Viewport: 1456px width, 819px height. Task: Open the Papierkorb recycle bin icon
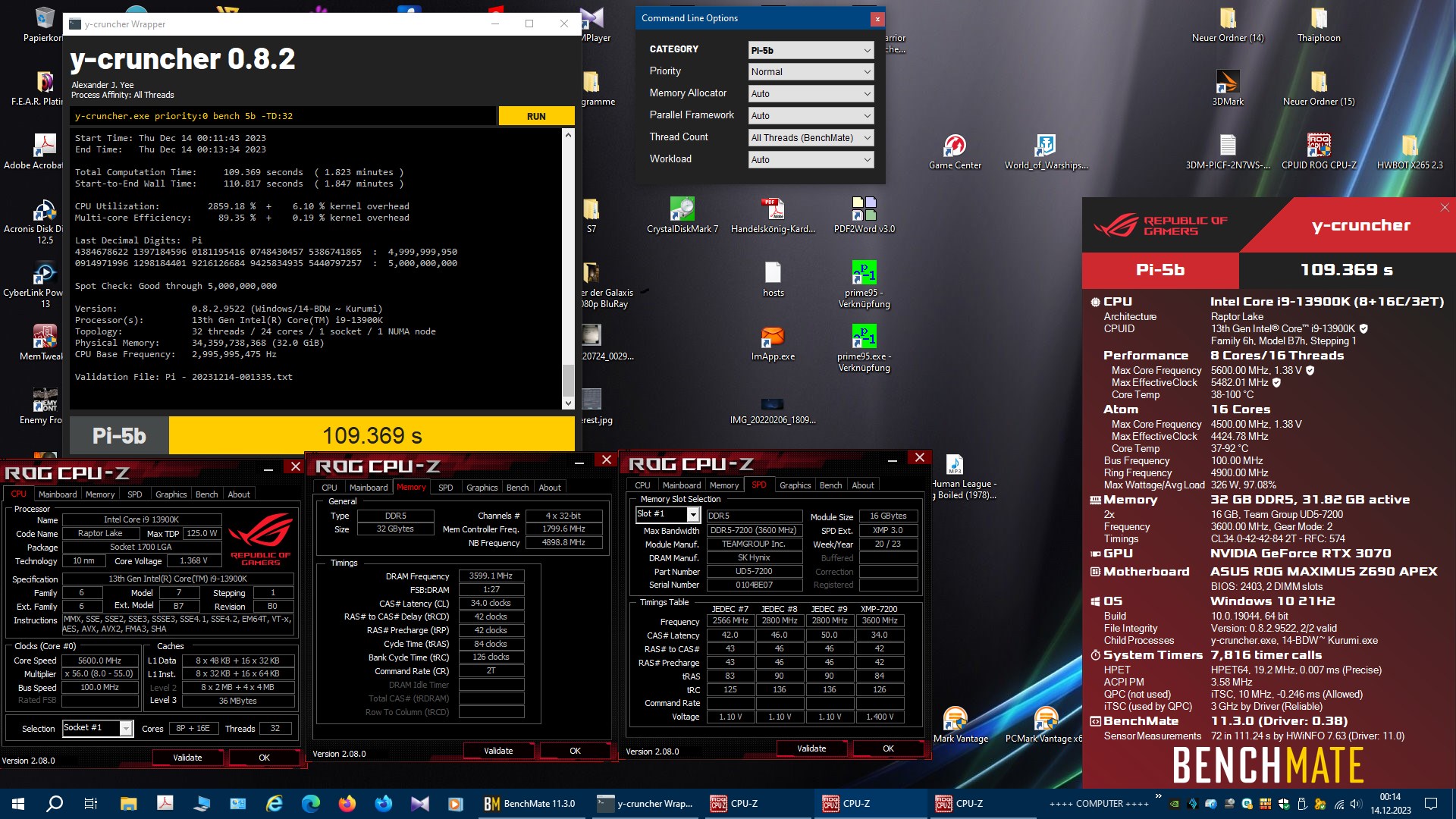pyautogui.click(x=42, y=24)
